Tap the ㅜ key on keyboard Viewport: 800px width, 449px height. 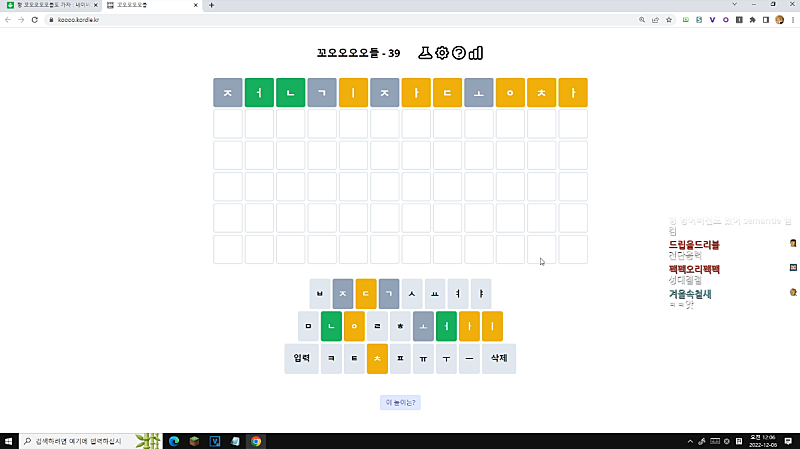coord(446,359)
